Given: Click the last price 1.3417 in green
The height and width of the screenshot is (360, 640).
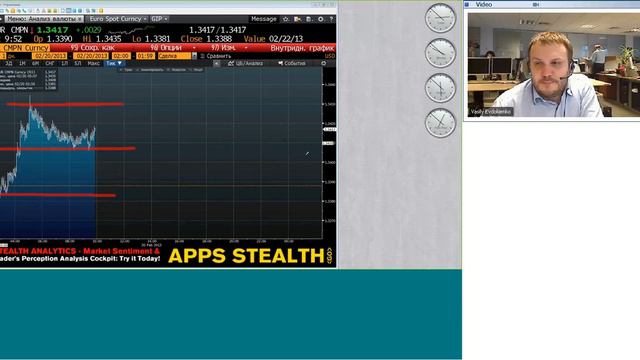Looking at the screenshot, I should click(x=52, y=30).
